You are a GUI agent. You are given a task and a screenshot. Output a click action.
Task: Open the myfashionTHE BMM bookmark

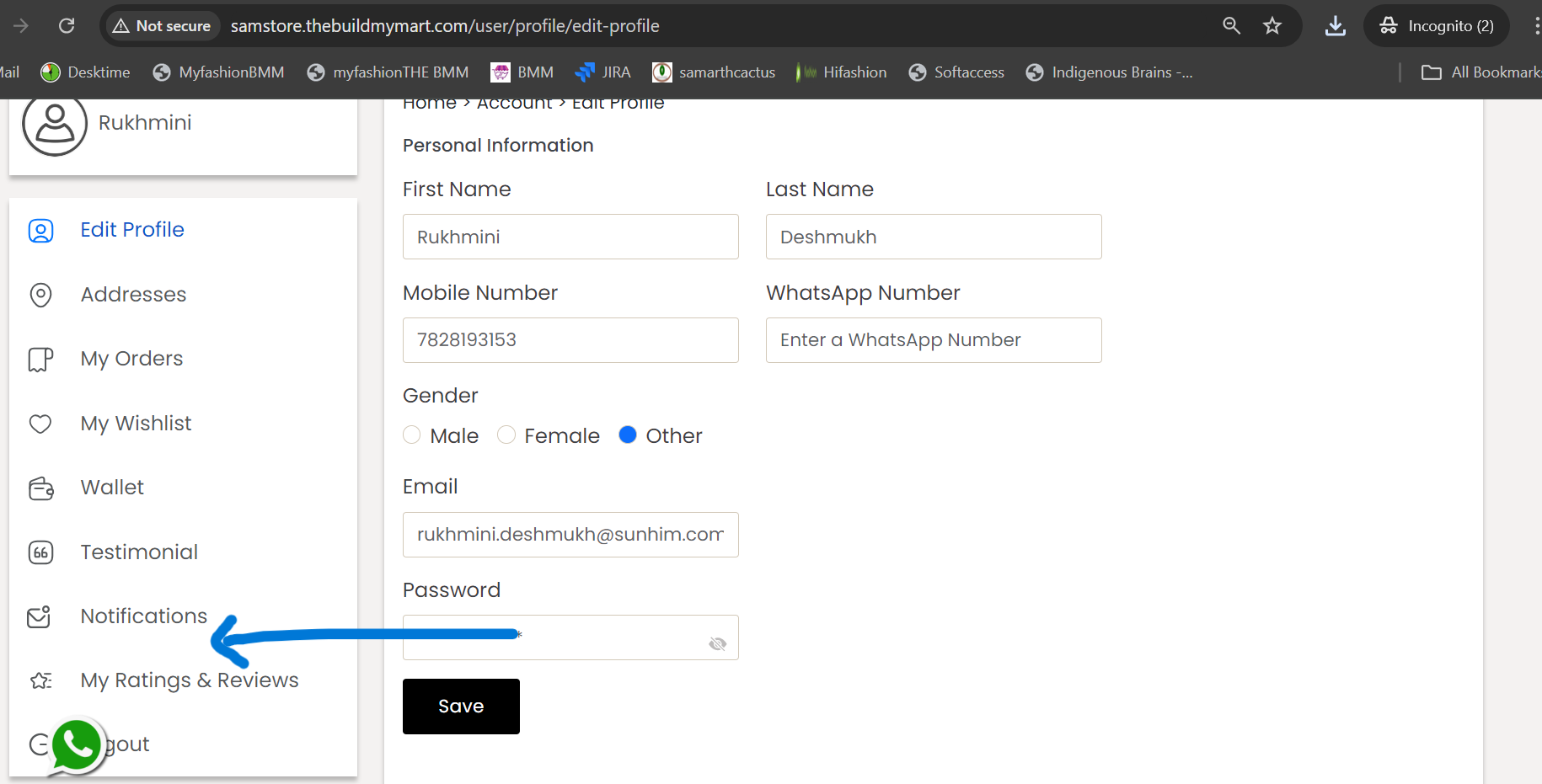[x=388, y=72]
